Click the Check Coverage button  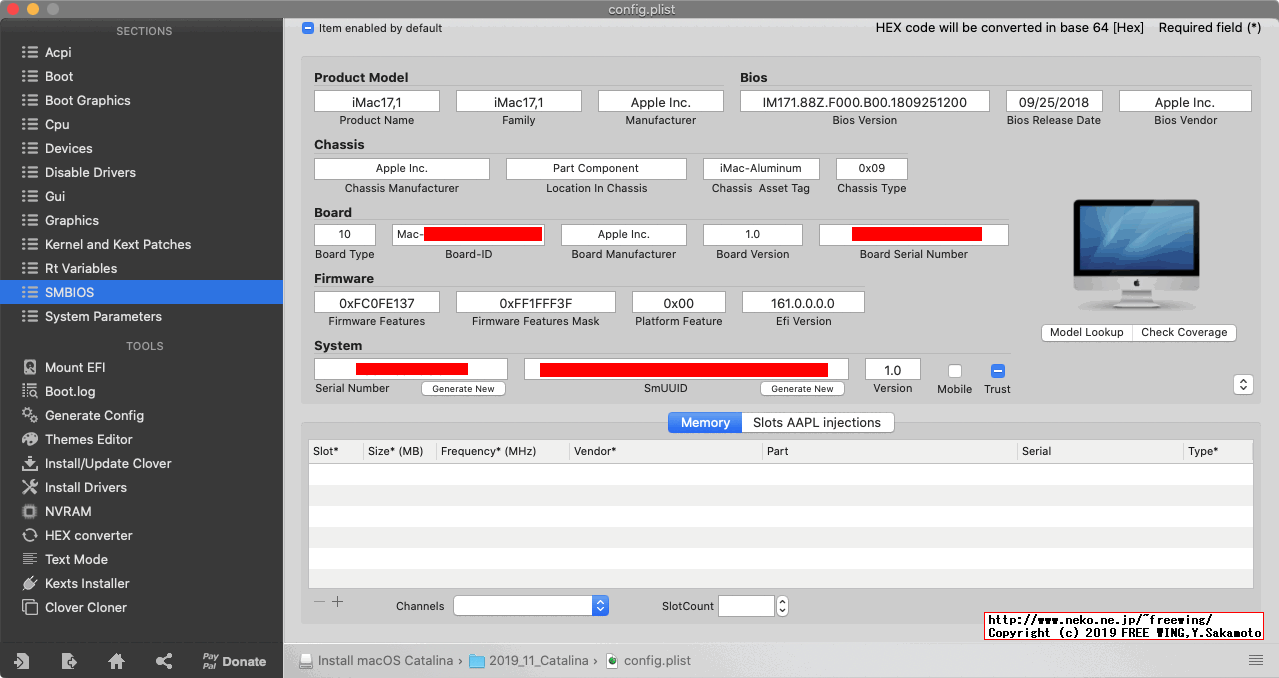1185,332
